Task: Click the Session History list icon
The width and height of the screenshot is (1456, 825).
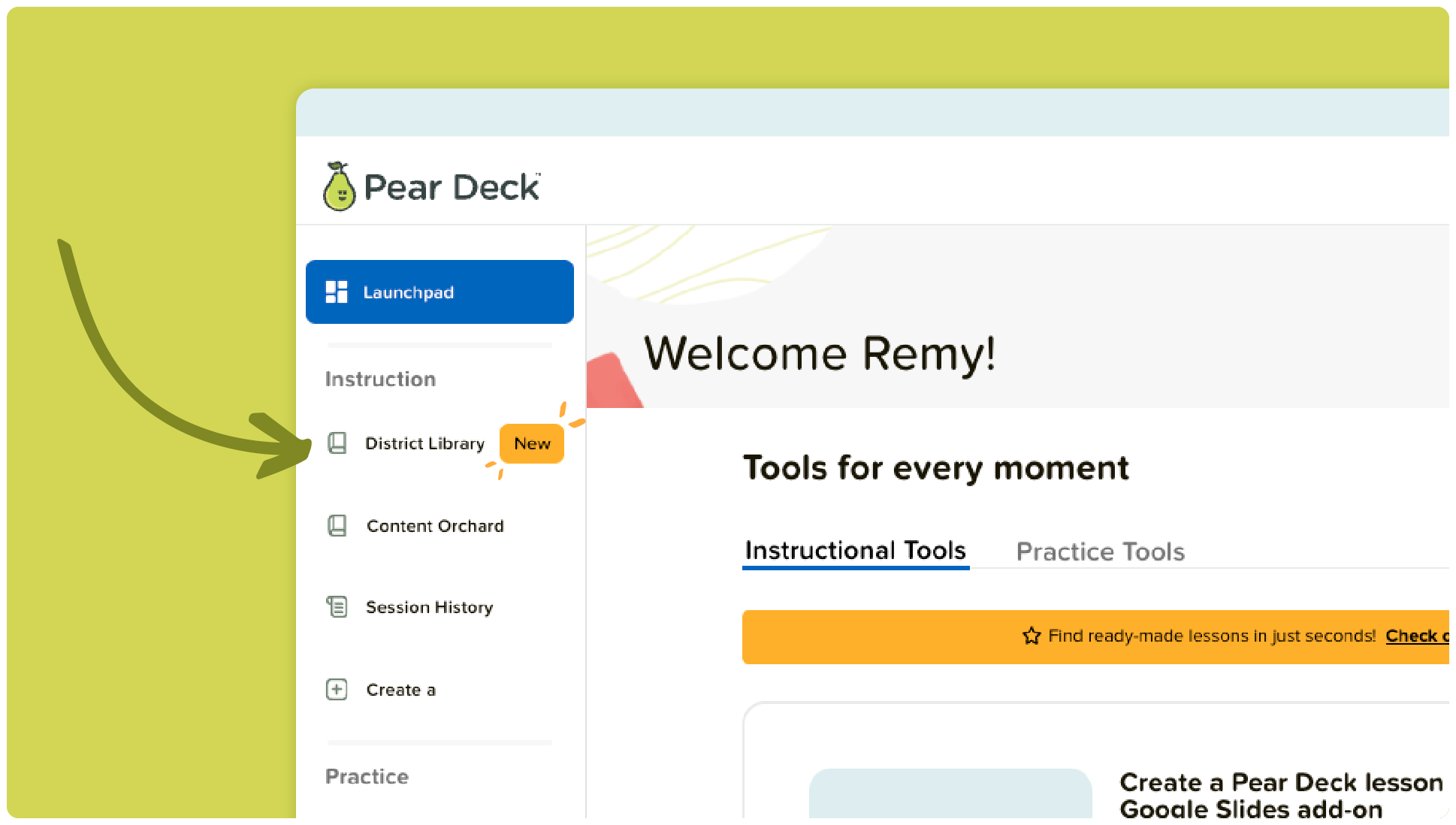Action: click(337, 606)
